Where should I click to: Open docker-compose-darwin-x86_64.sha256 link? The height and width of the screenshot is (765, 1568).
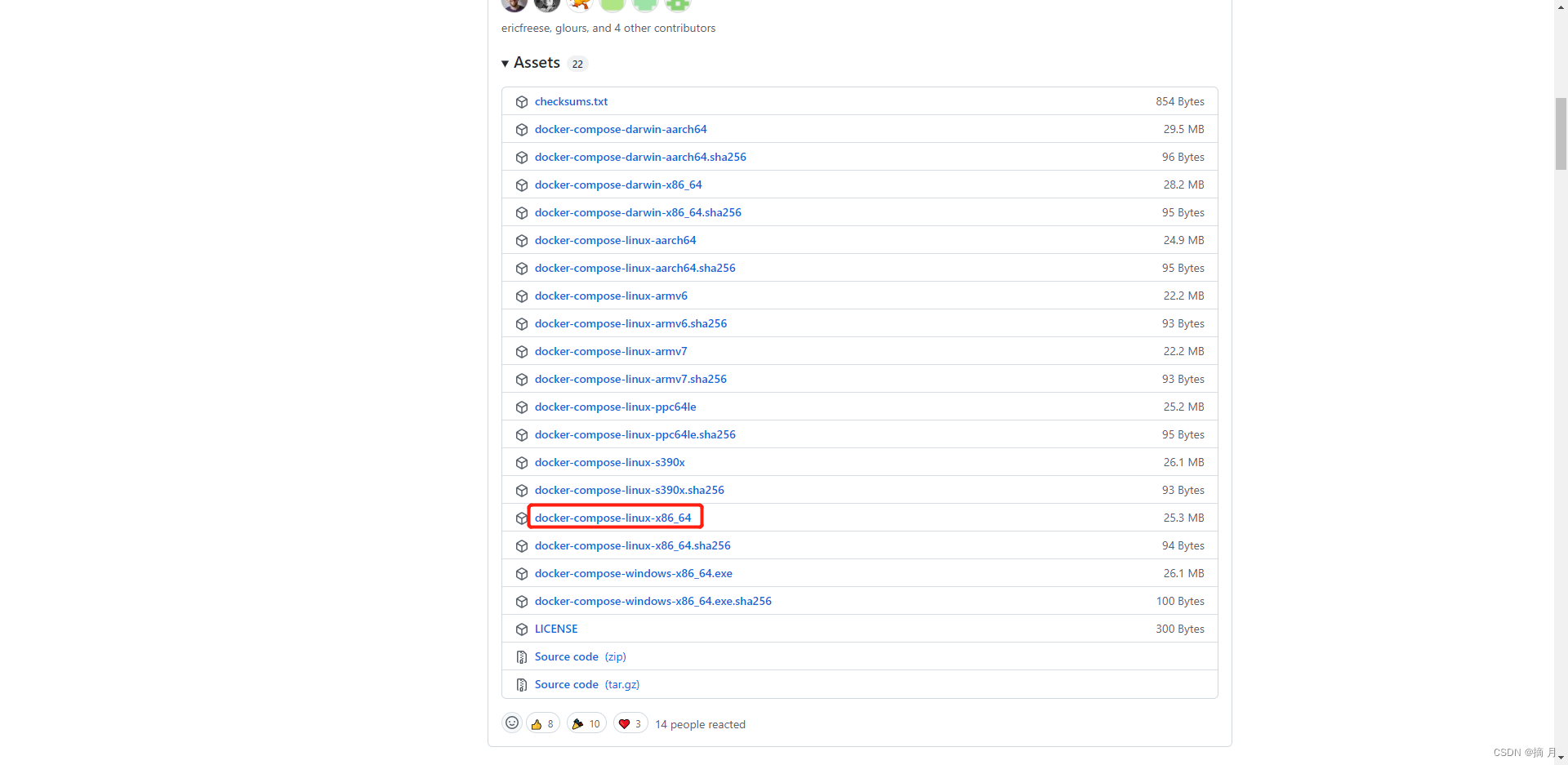point(638,212)
